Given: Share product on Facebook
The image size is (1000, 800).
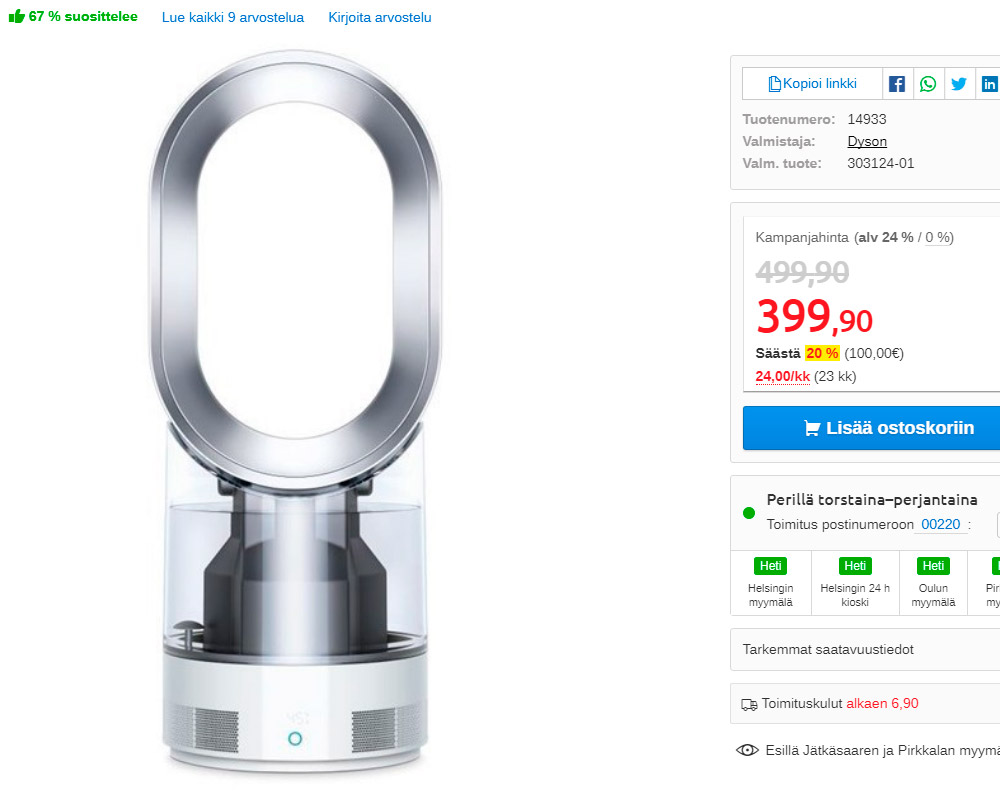Looking at the screenshot, I should coord(897,84).
